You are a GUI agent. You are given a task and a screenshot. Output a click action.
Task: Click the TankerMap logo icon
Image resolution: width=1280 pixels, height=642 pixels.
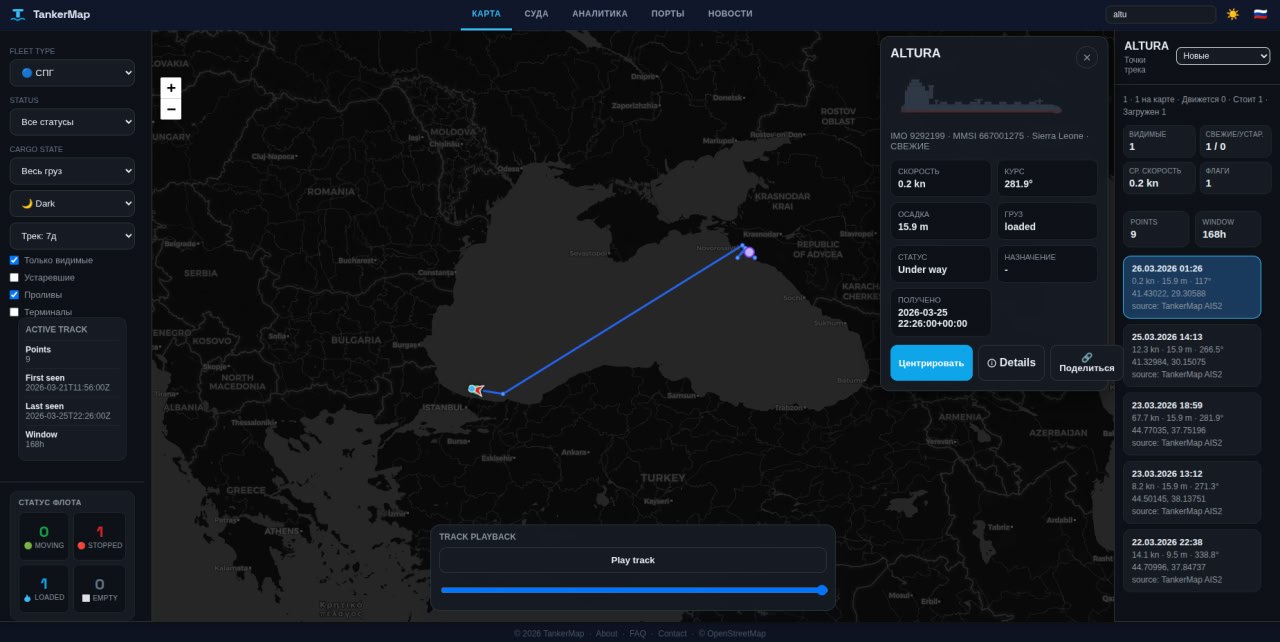click(x=19, y=14)
